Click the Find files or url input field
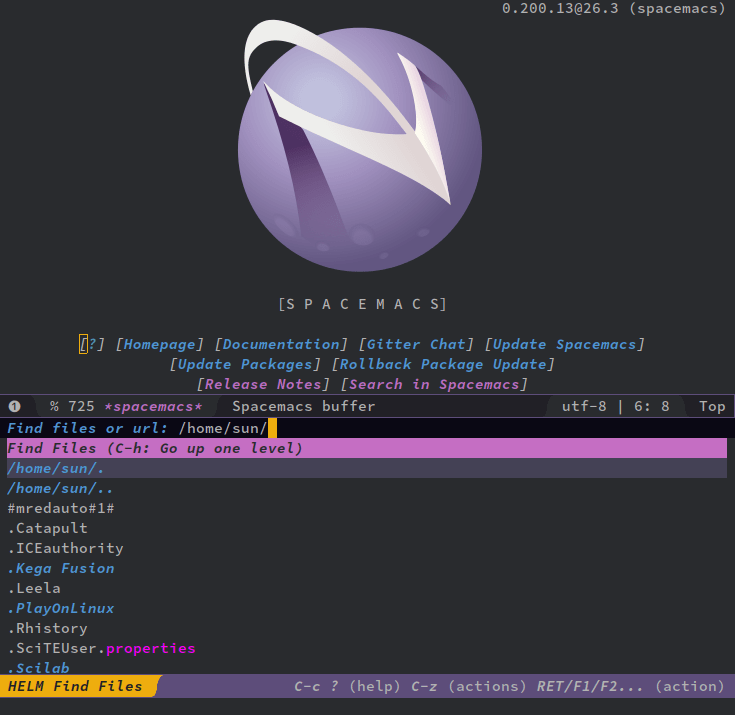The image size is (735, 715). (x=368, y=429)
